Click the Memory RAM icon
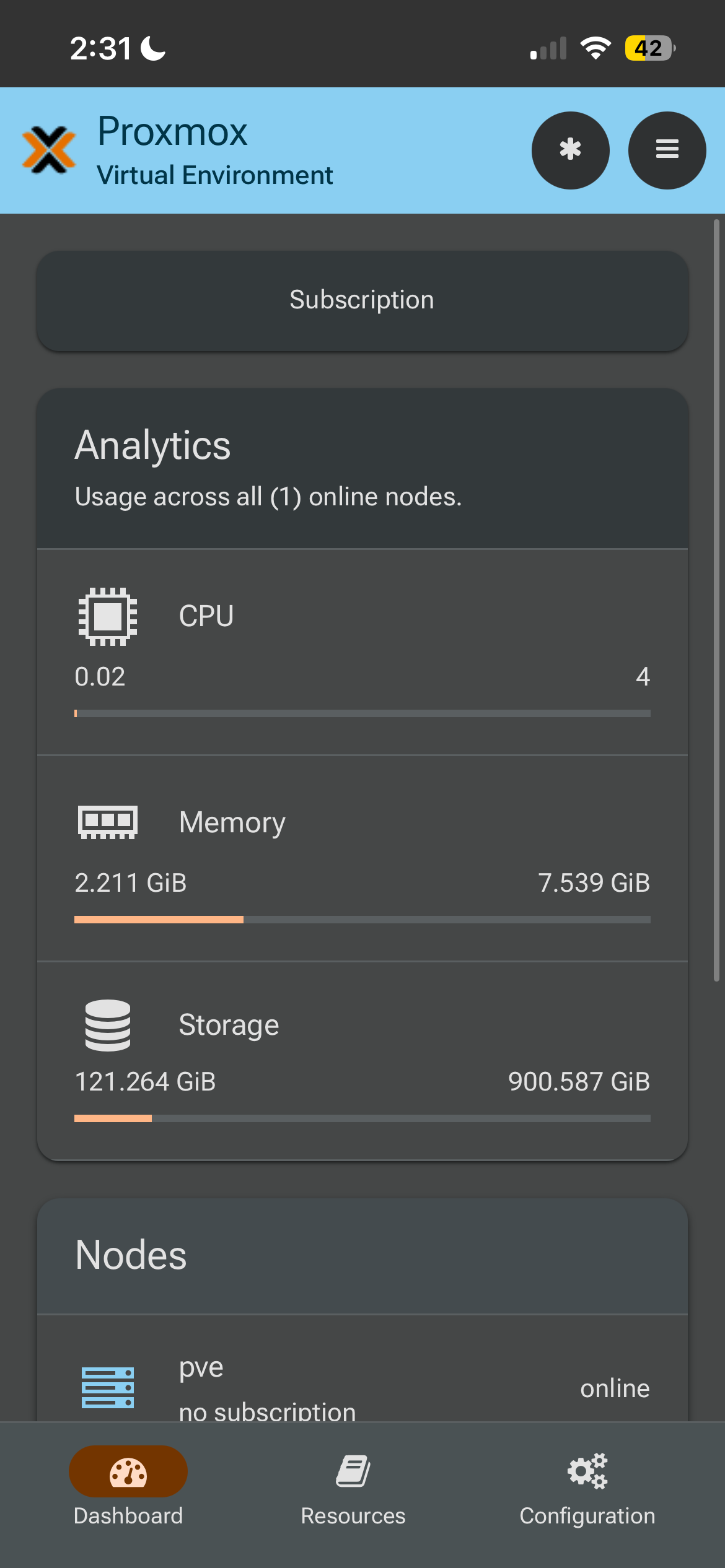 [108, 822]
